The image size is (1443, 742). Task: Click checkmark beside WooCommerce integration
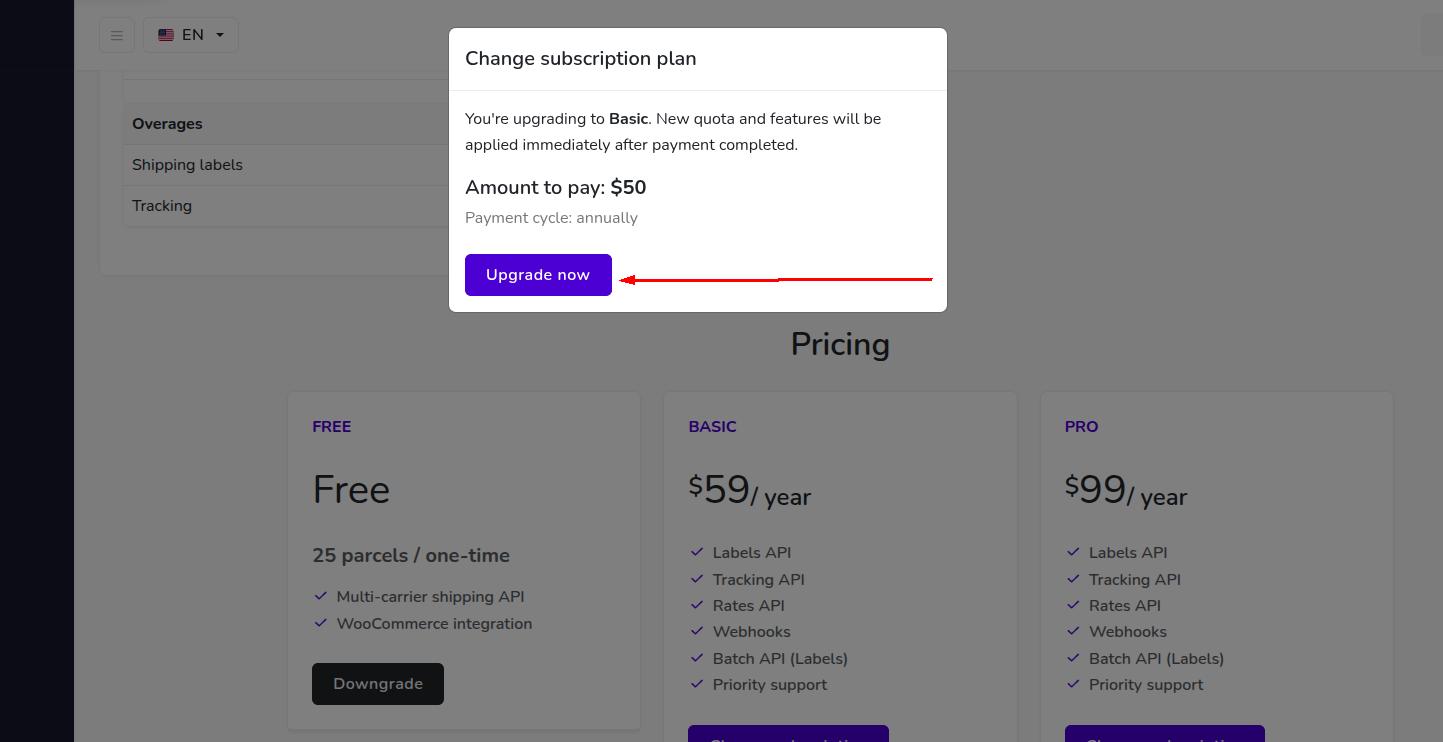click(x=320, y=623)
